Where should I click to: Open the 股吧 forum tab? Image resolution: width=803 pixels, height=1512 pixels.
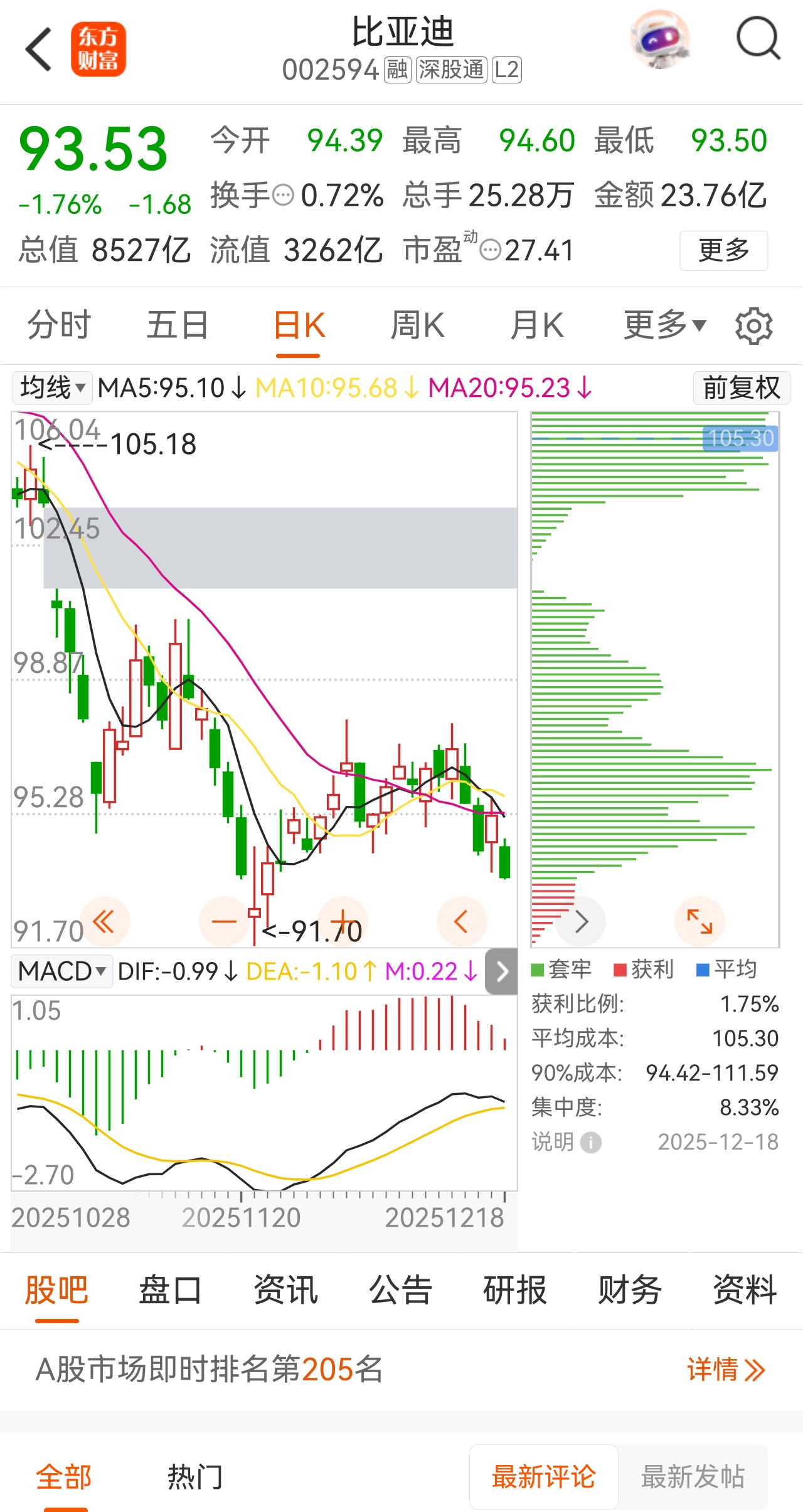point(56,1291)
